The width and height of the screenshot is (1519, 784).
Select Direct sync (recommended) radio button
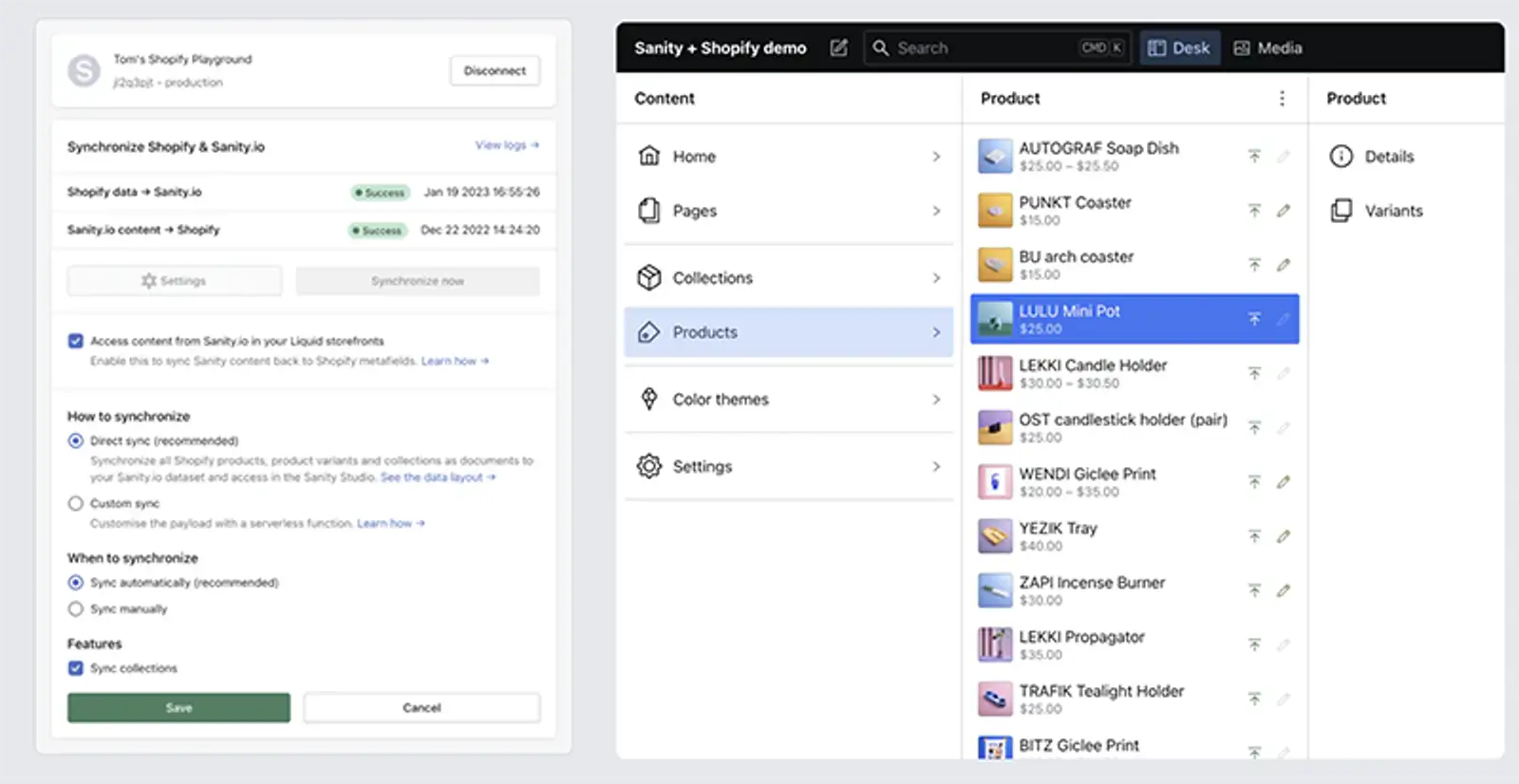click(76, 440)
